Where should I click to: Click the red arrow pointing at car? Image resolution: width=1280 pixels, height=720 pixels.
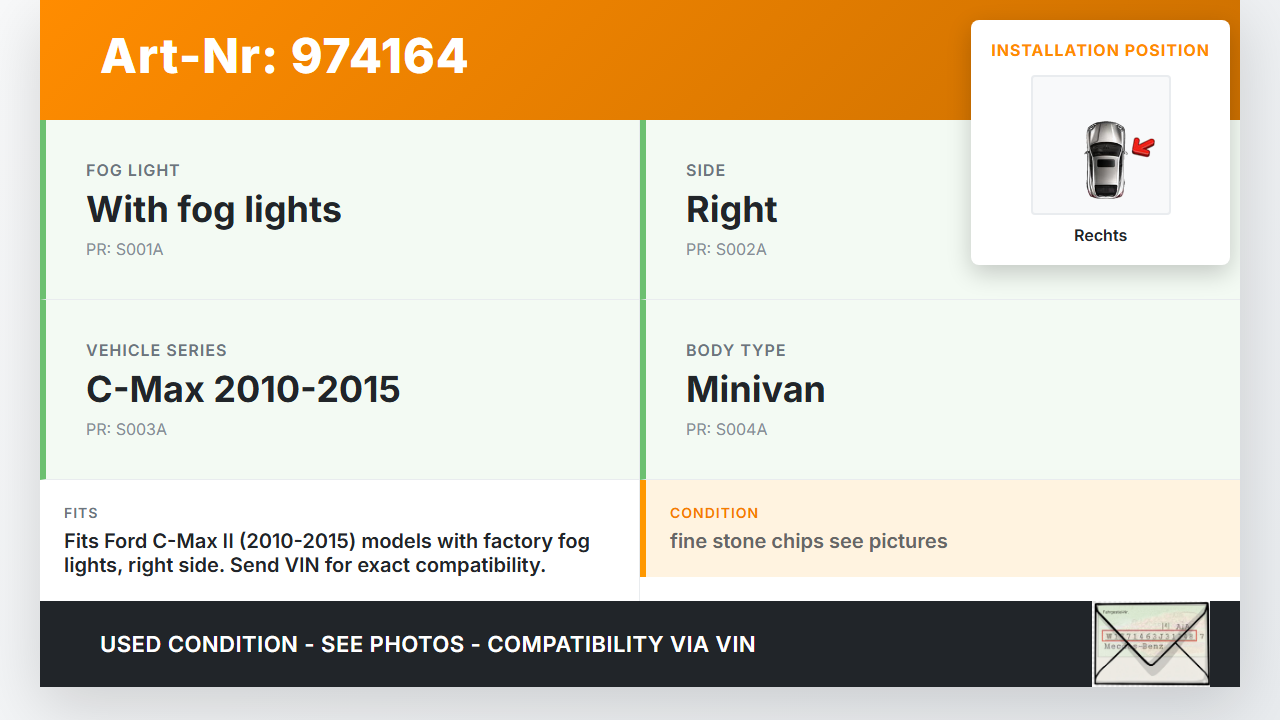[x=1143, y=148]
